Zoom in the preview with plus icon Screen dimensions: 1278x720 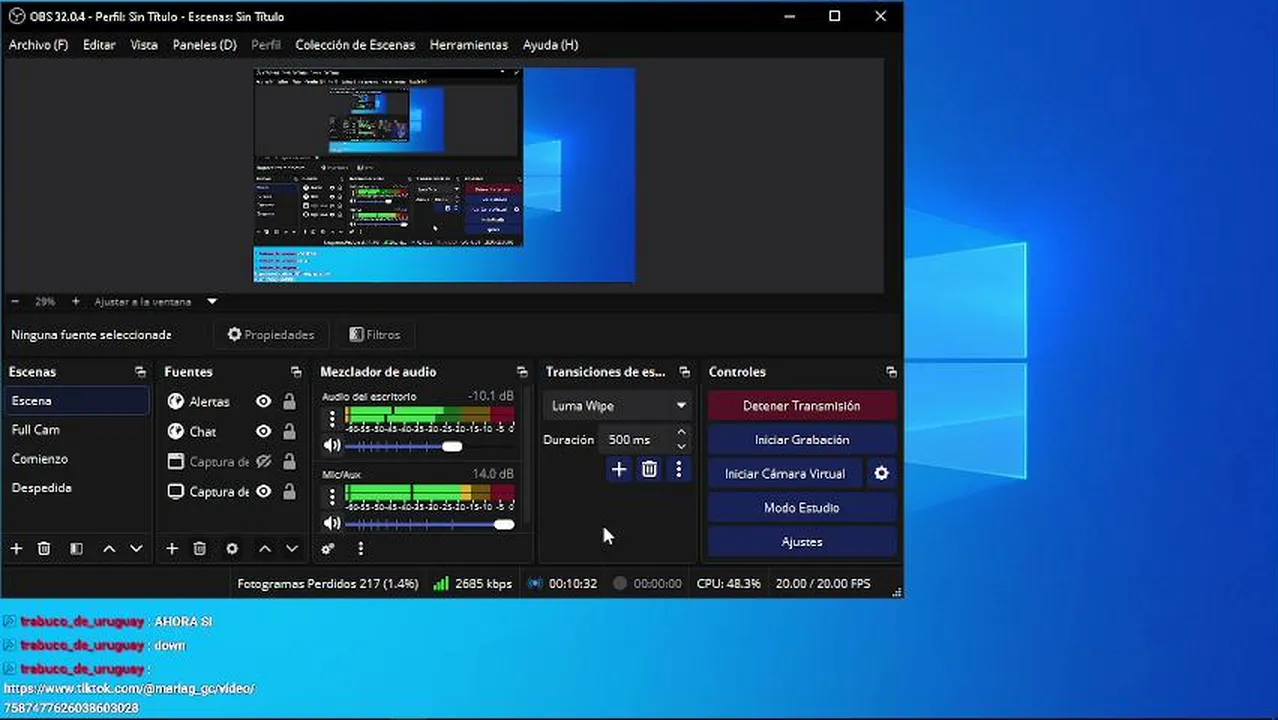pyautogui.click(x=75, y=301)
